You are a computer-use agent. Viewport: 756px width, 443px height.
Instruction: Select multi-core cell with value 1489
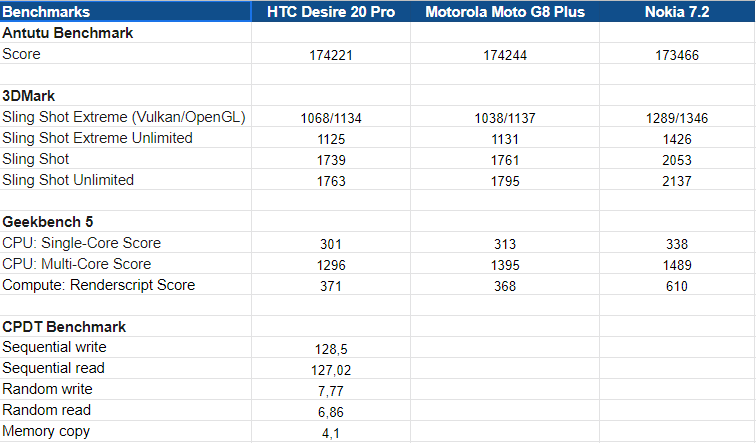(x=677, y=264)
